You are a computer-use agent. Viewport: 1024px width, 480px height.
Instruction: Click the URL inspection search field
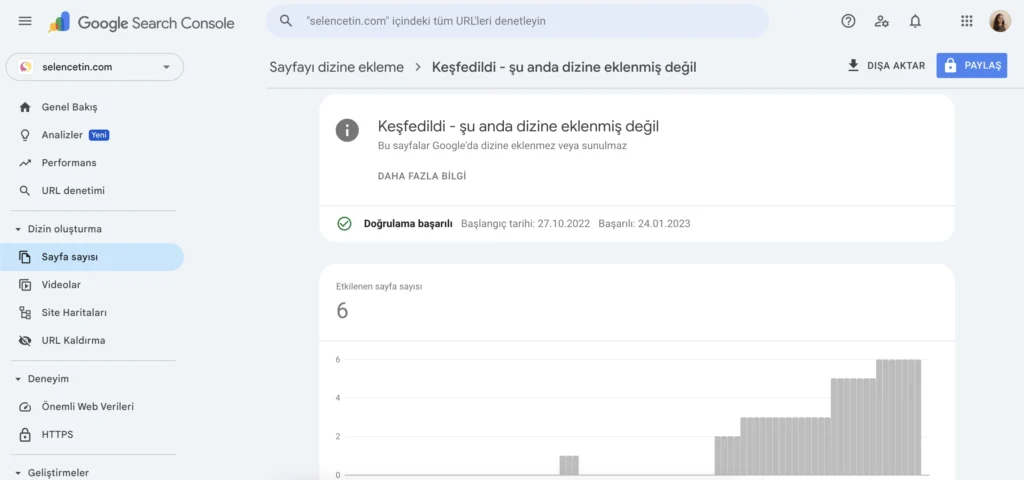pos(517,21)
